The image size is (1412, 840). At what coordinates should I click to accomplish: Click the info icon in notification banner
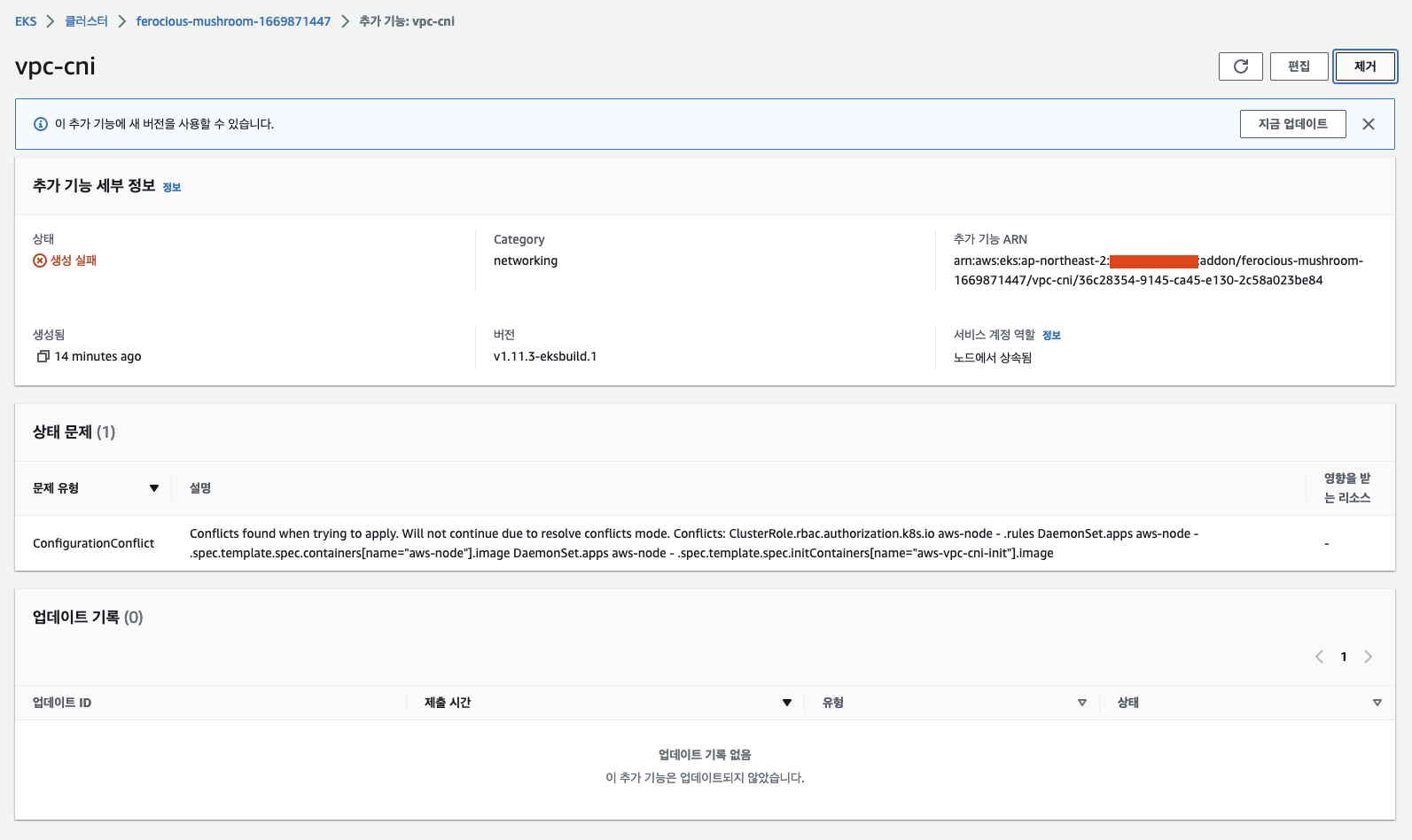pos(41,124)
